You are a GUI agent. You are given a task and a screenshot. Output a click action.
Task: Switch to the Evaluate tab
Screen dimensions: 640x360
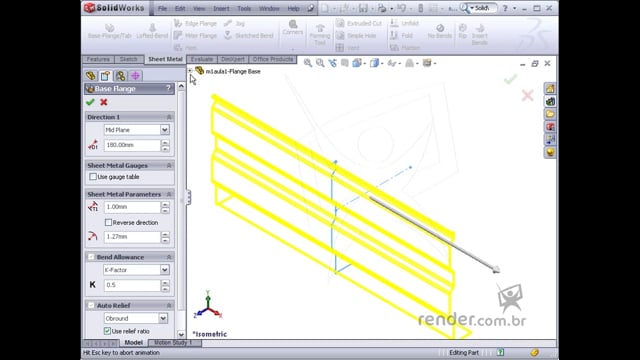pyautogui.click(x=202, y=59)
